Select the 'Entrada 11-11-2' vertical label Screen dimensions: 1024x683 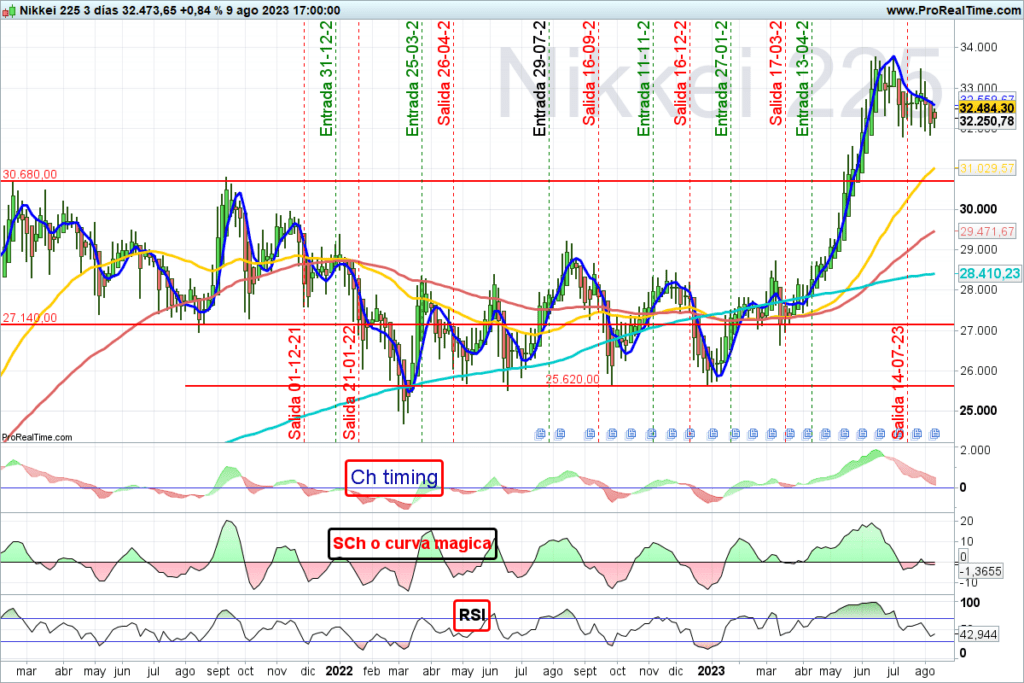[644, 78]
